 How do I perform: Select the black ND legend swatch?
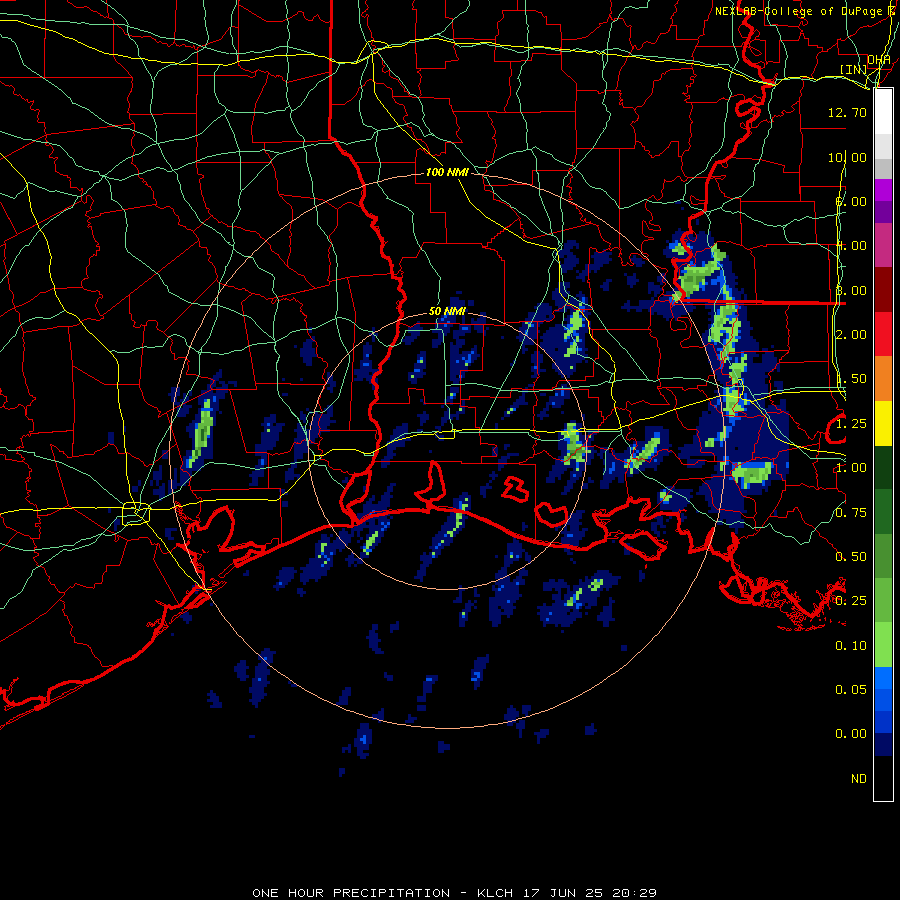click(883, 778)
